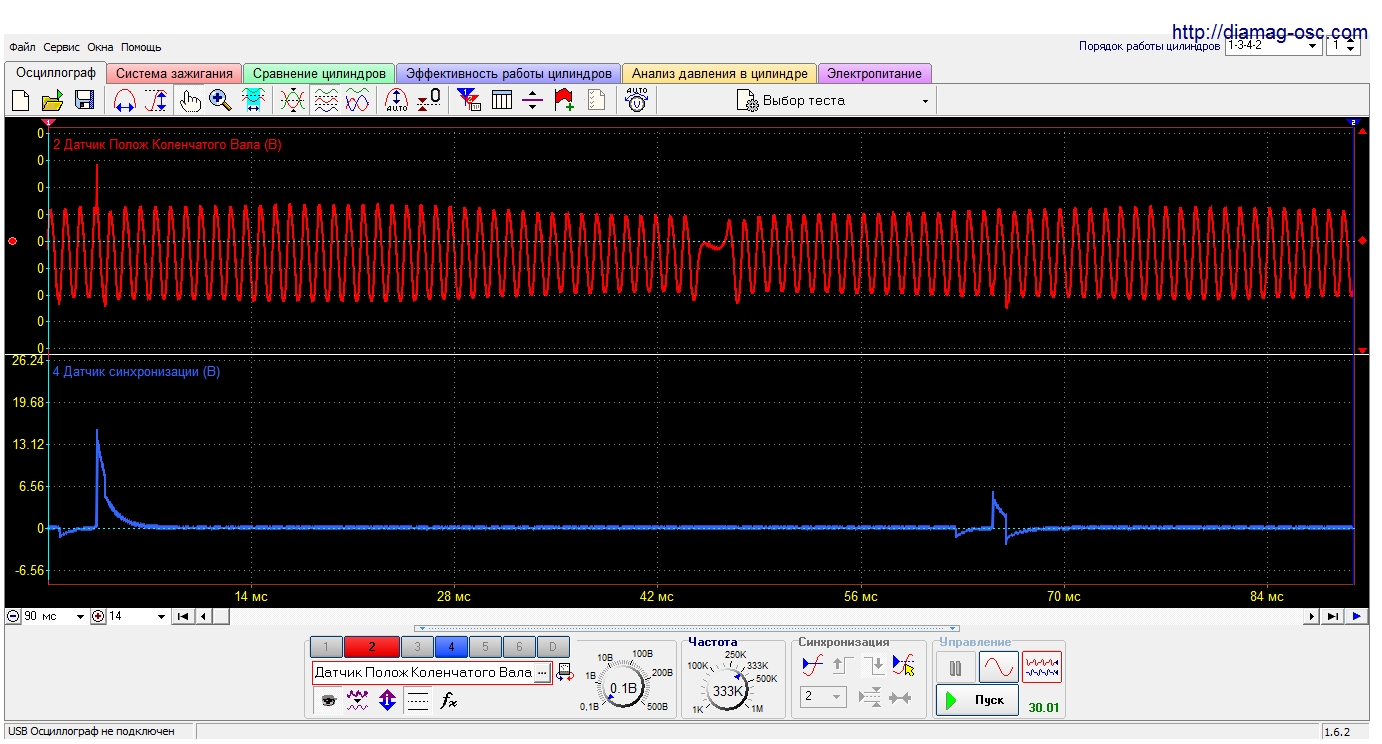Click the stacked red and blue waveforms icon

326,100
